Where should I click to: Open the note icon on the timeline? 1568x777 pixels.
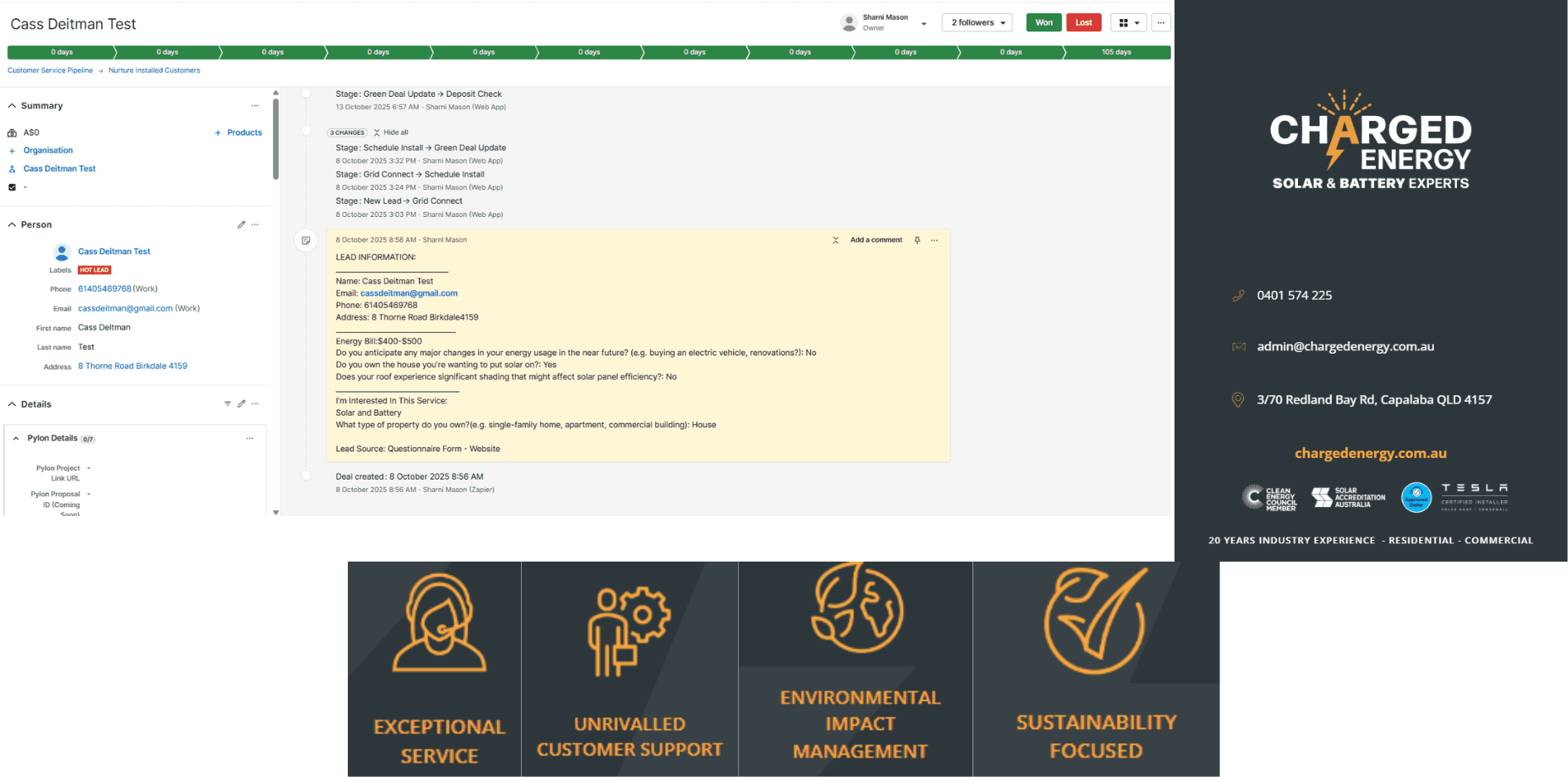[x=306, y=240]
